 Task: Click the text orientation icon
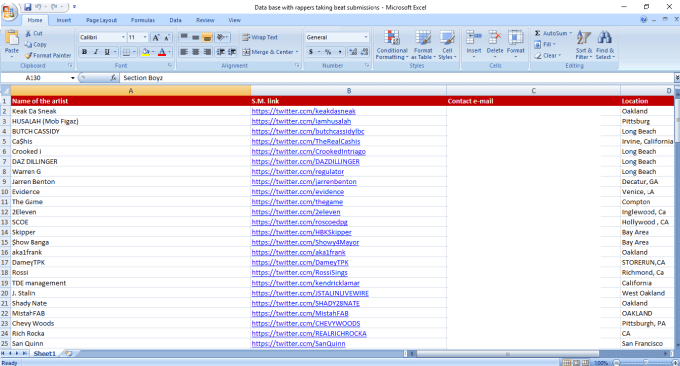(222, 37)
